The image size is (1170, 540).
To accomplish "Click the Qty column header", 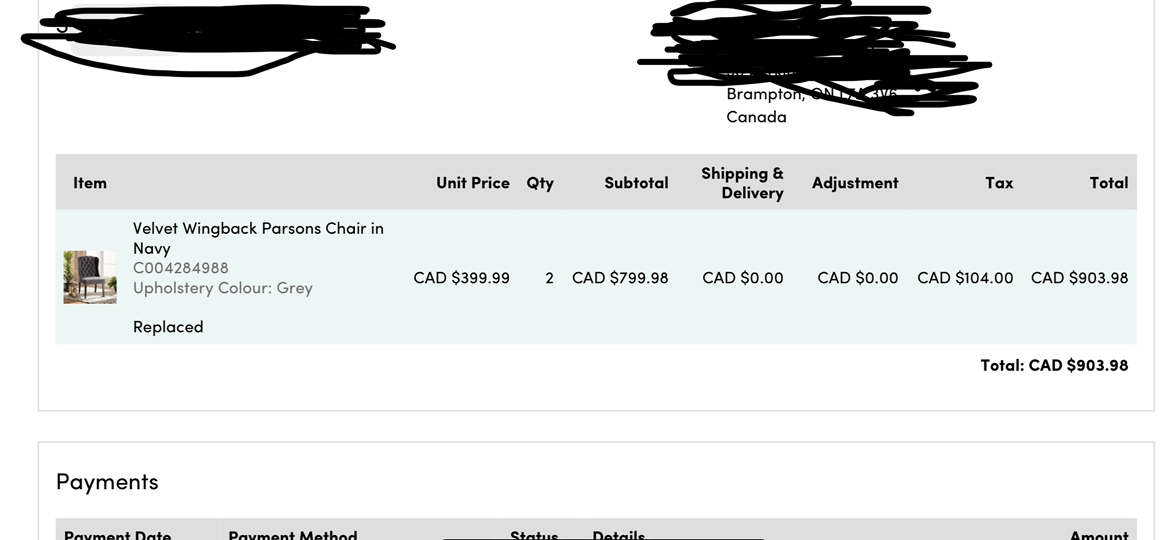I will (540, 183).
